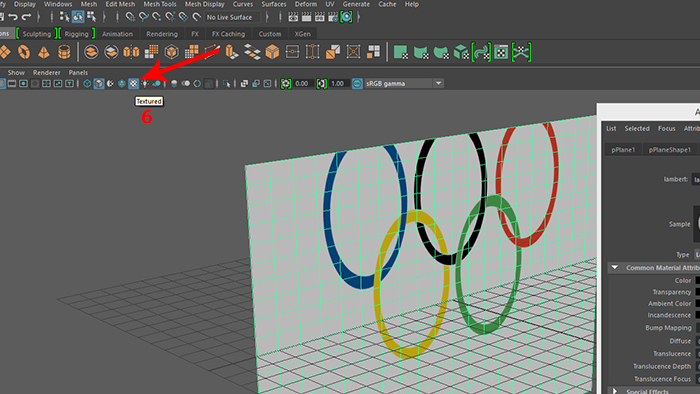Open viewport Show menu
The height and width of the screenshot is (394, 700).
pos(16,72)
